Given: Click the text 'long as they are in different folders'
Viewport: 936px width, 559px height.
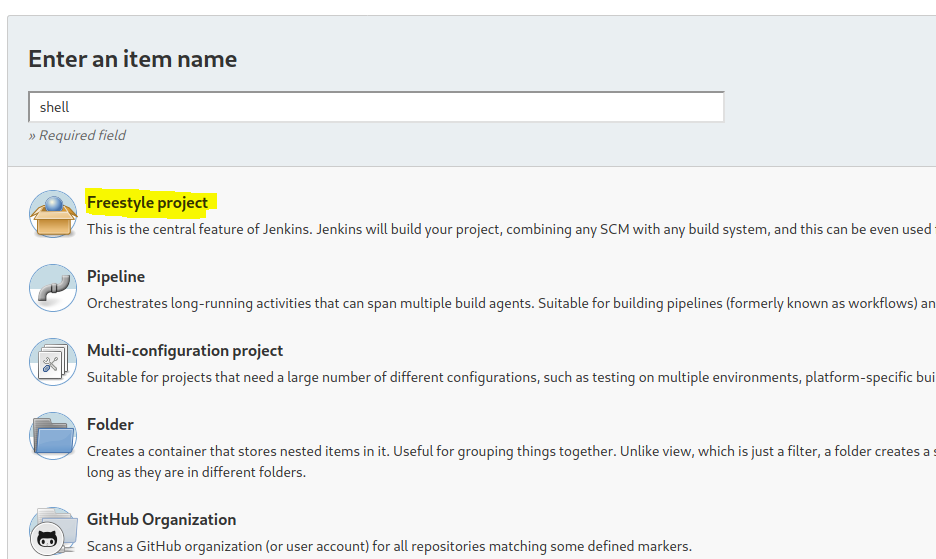Looking at the screenshot, I should (x=196, y=472).
